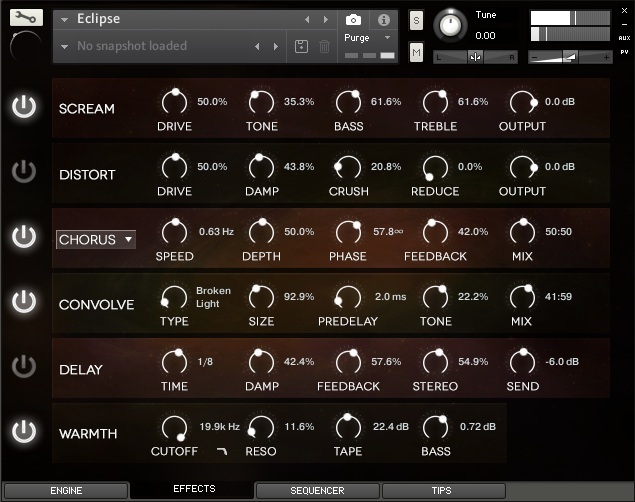Click the camera snapshot icon

click(353, 19)
